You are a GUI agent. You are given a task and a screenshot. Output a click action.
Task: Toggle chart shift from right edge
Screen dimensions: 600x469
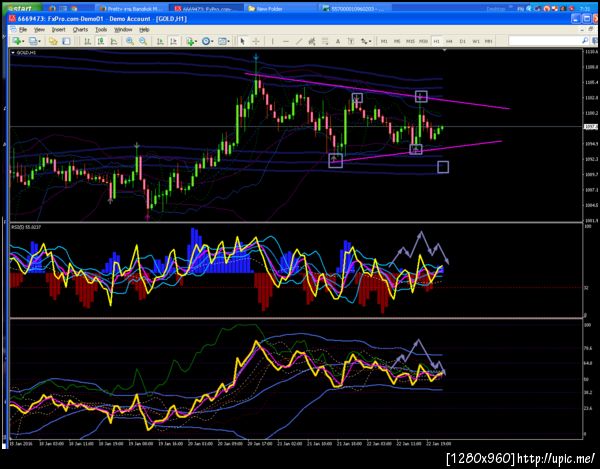click(173, 41)
